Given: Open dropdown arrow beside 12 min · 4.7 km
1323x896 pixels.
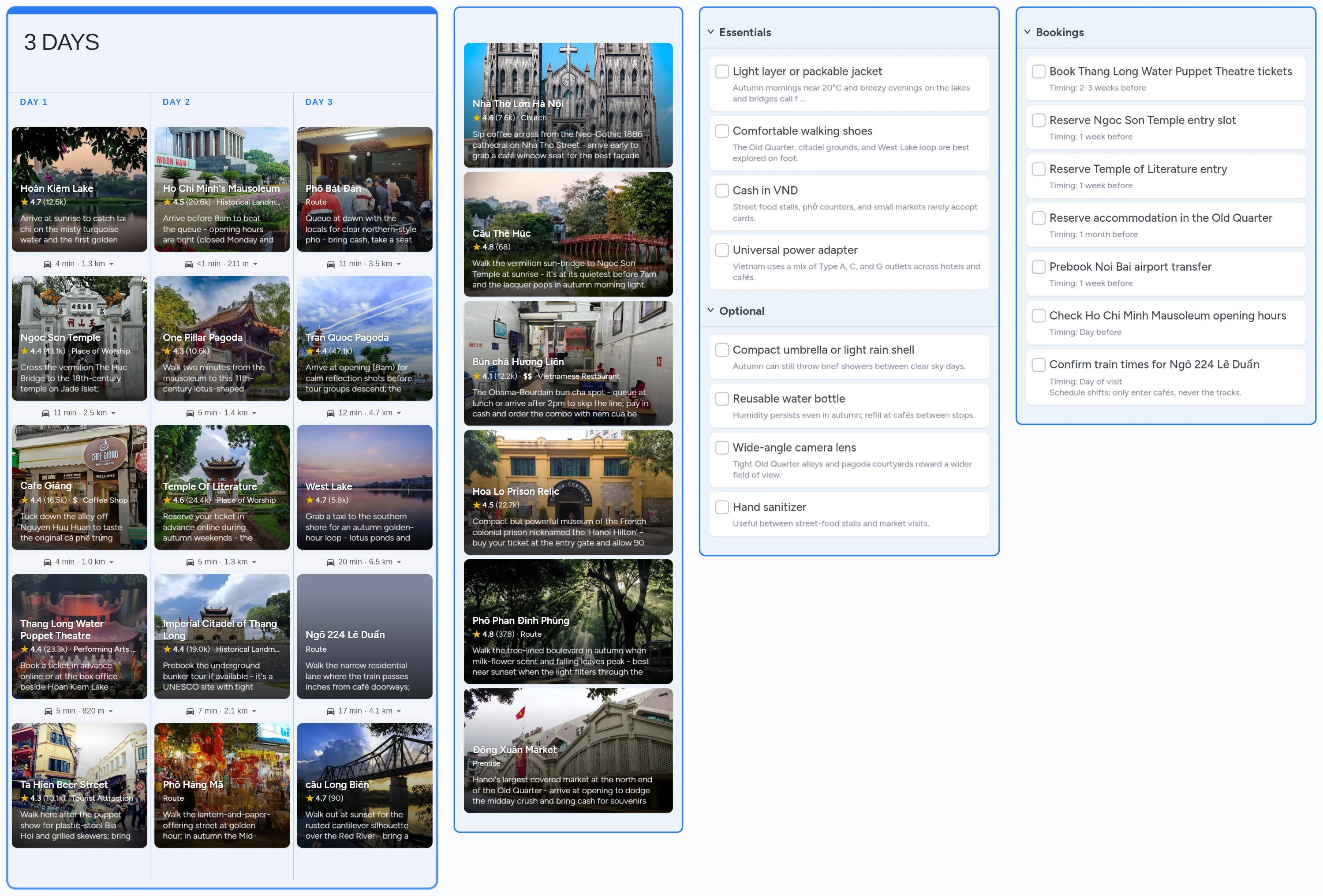Looking at the screenshot, I should (x=399, y=413).
